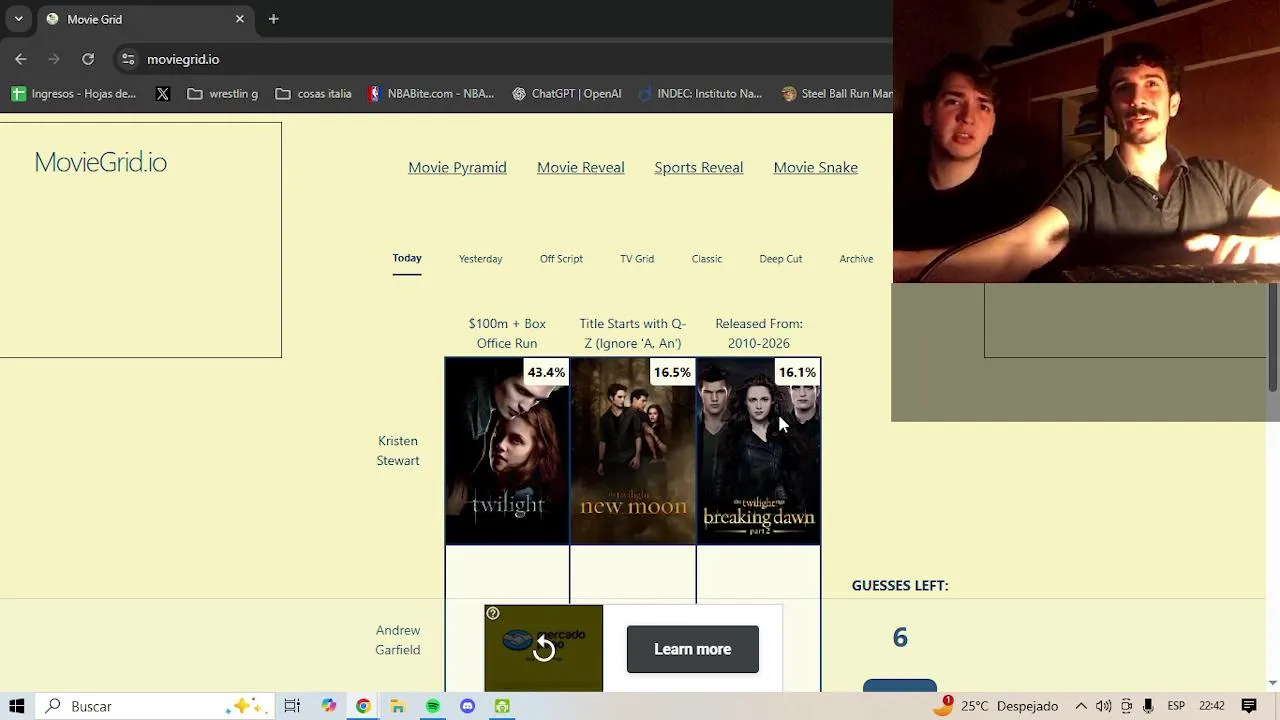Open the Ingresos - Hojas de... bookmark

[73, 94]
